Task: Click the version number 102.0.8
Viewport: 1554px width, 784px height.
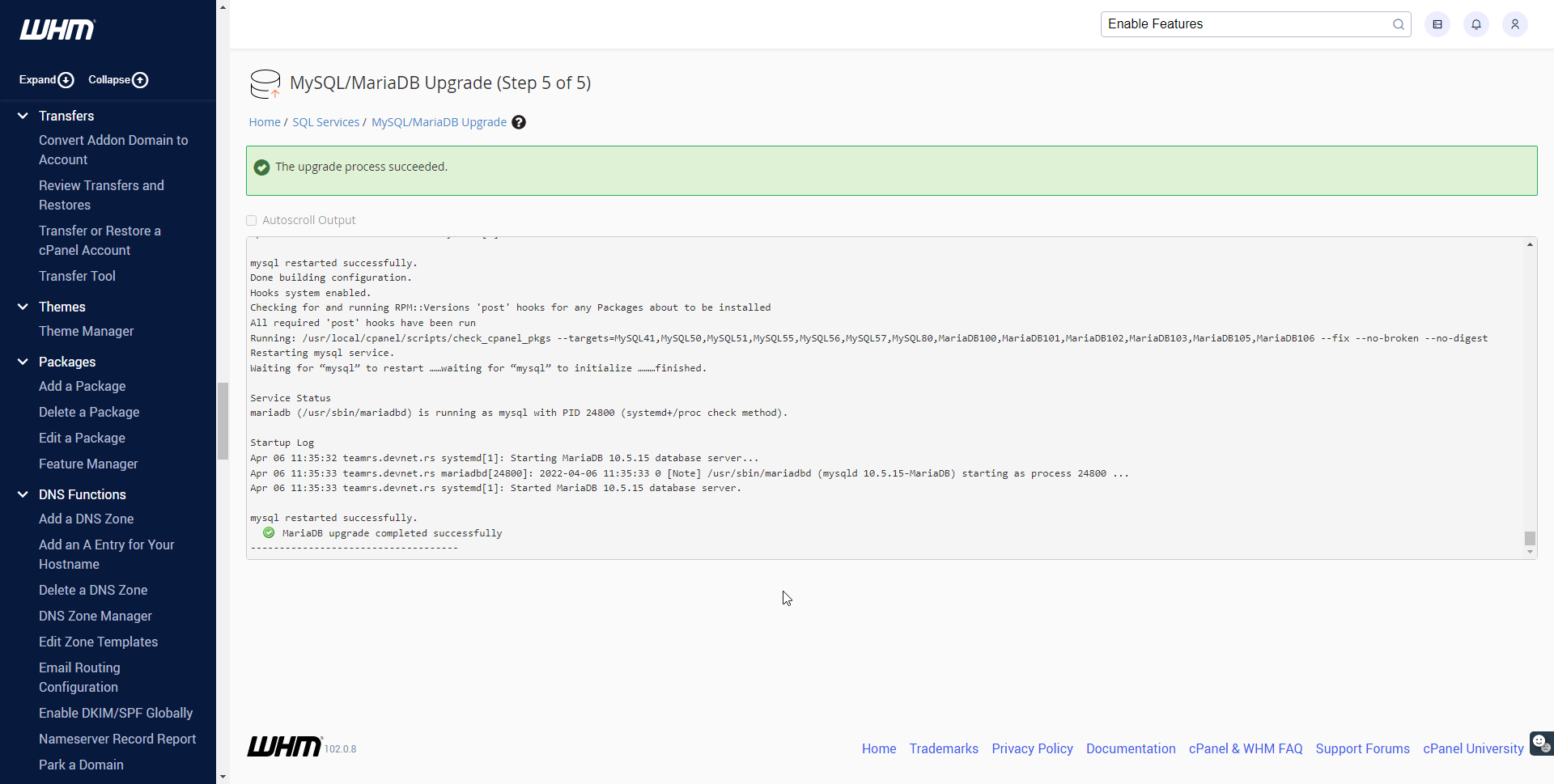Action: click(x=341, y=749)
